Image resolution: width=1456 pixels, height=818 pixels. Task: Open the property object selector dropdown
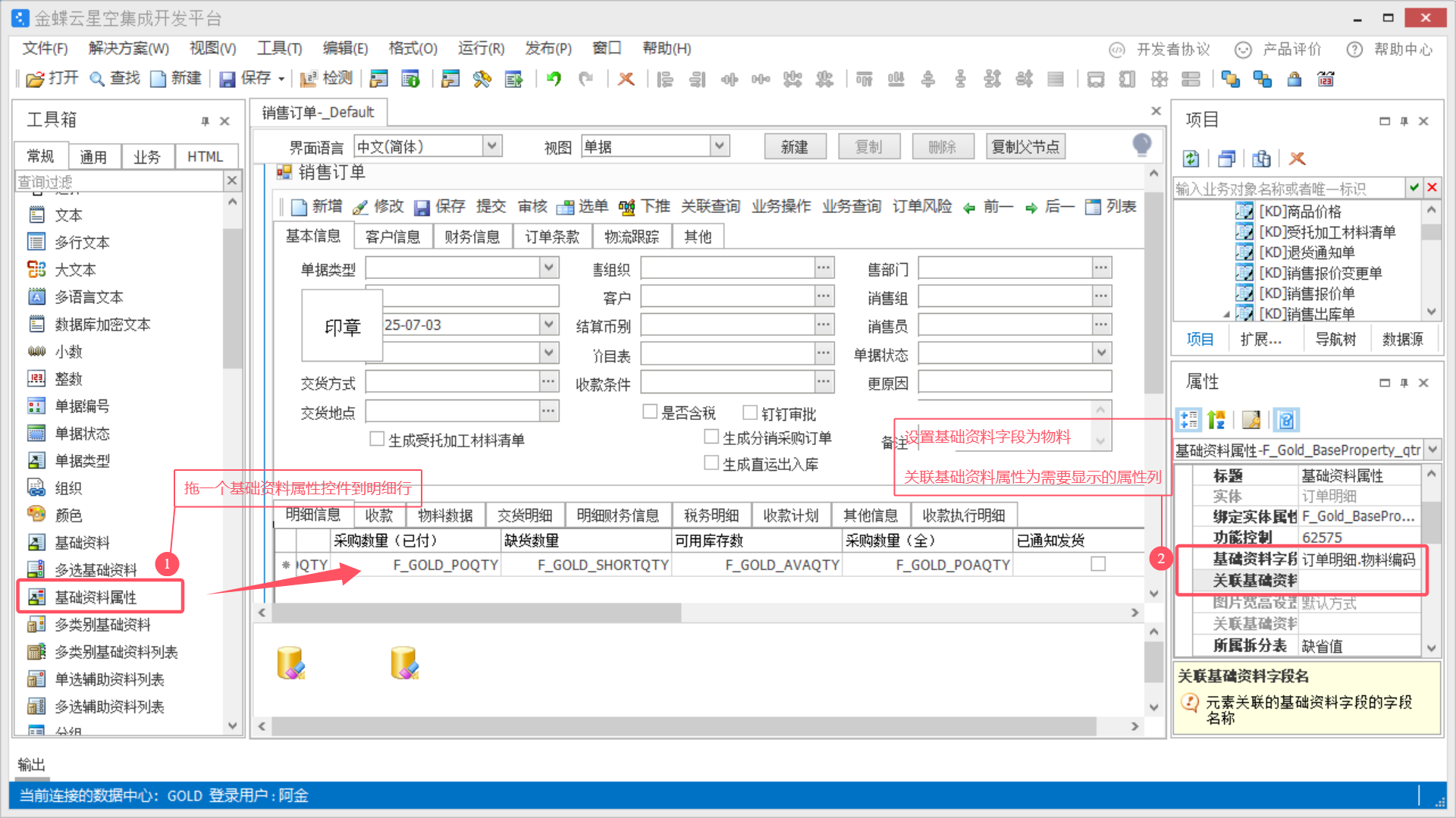1432,450
